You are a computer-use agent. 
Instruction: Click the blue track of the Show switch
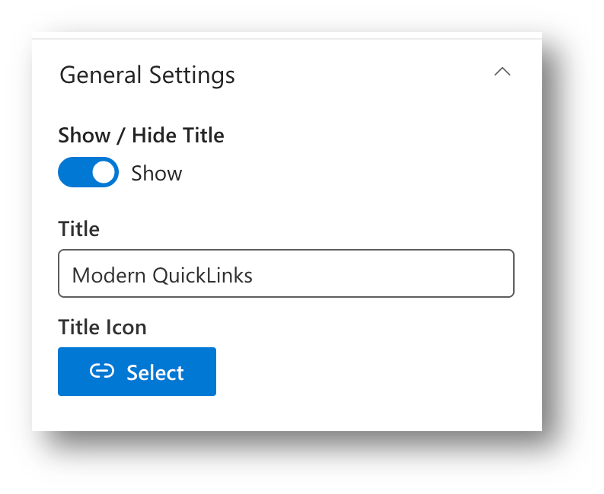pos(74,173)
